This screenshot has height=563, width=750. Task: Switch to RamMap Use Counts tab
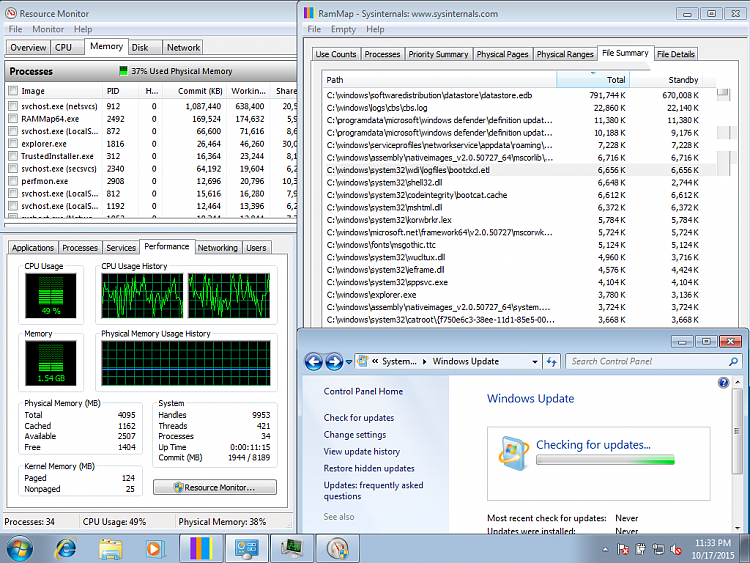coord(336,54)
